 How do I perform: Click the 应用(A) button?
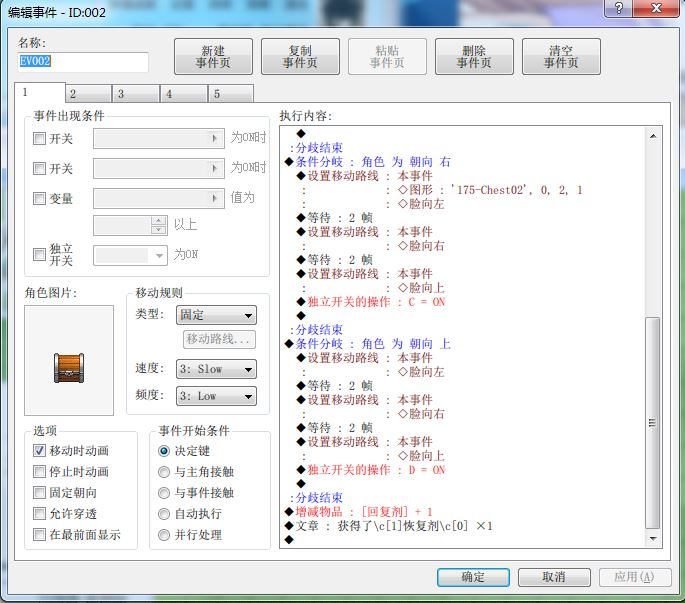[x=635, y=577]
